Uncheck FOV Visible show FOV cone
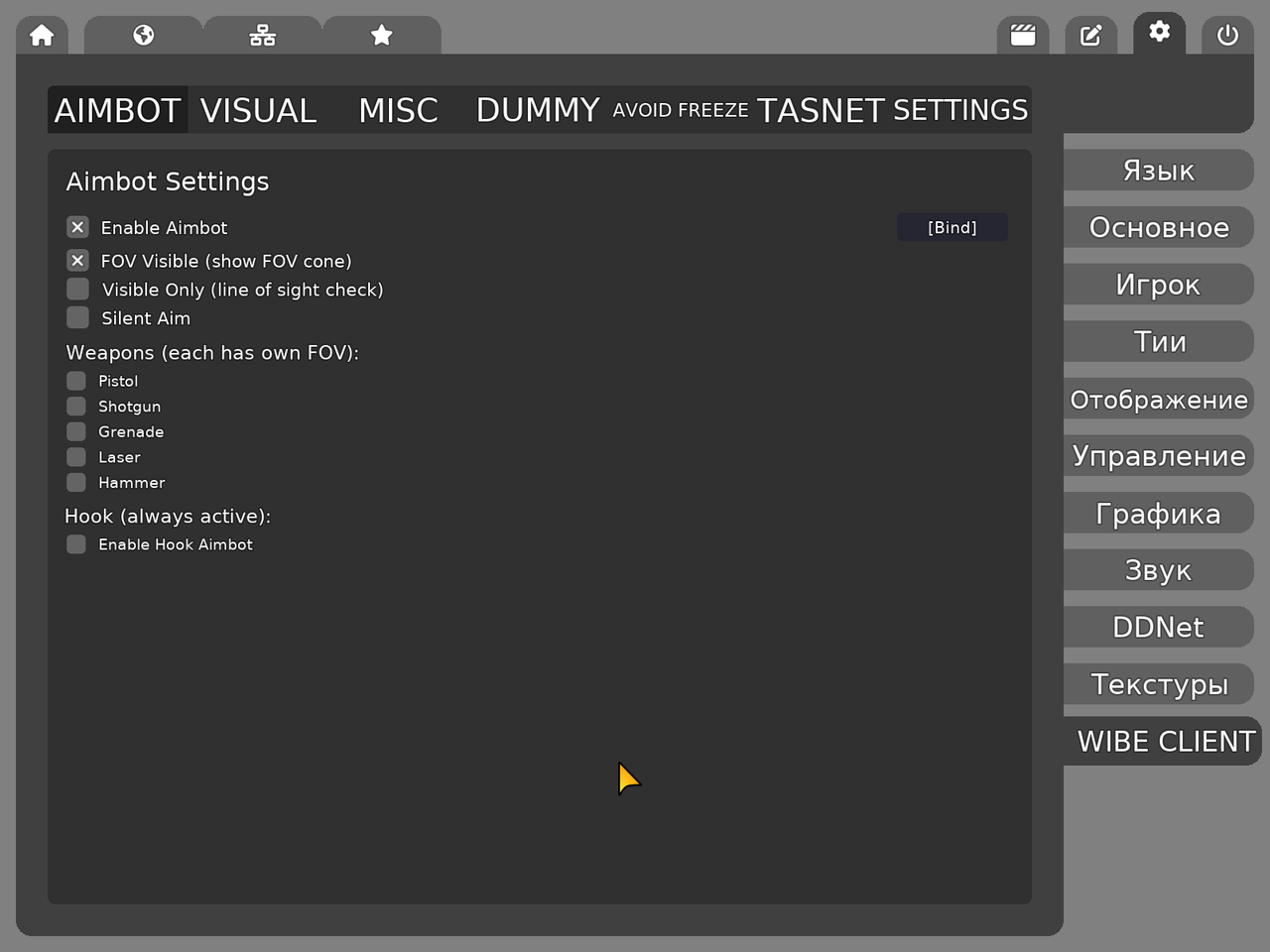Image resolution: width=1270 pixels, height=952 pixels. [x=77, y=261]
